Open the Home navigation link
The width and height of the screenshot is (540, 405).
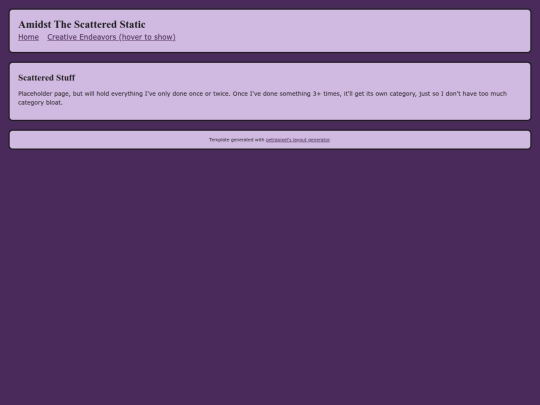click(28, 37)
